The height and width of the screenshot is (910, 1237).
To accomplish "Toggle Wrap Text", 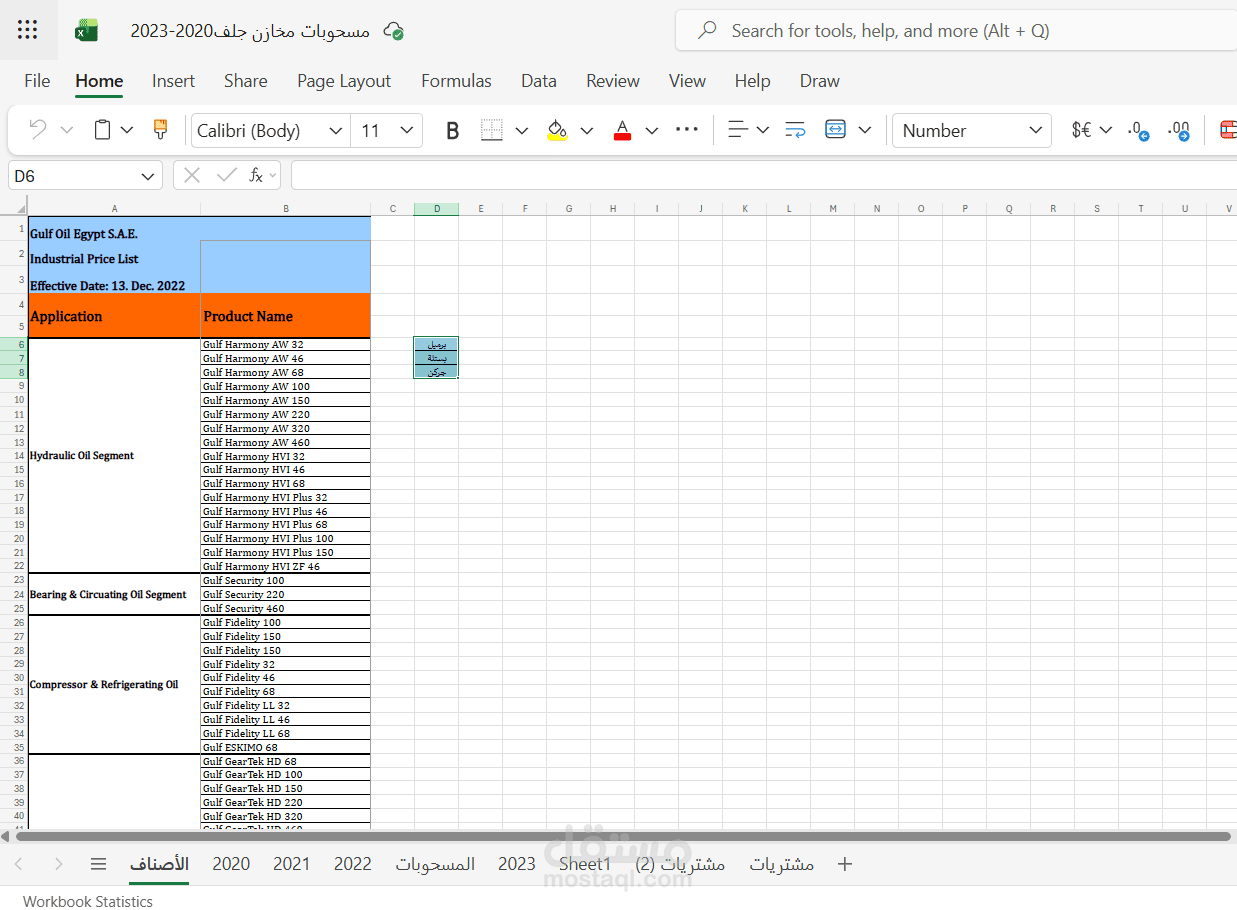I will 795,130.
